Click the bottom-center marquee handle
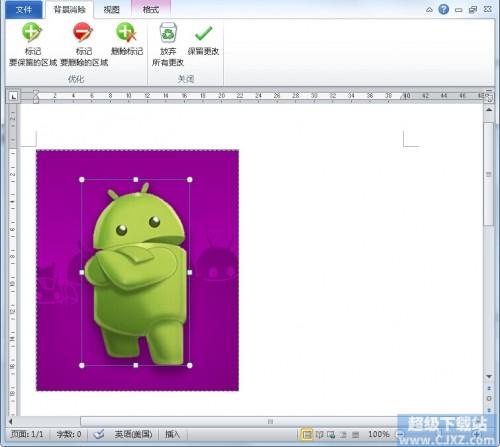Image resolution: width=500 pixels, height=447 pixels. 136,365
